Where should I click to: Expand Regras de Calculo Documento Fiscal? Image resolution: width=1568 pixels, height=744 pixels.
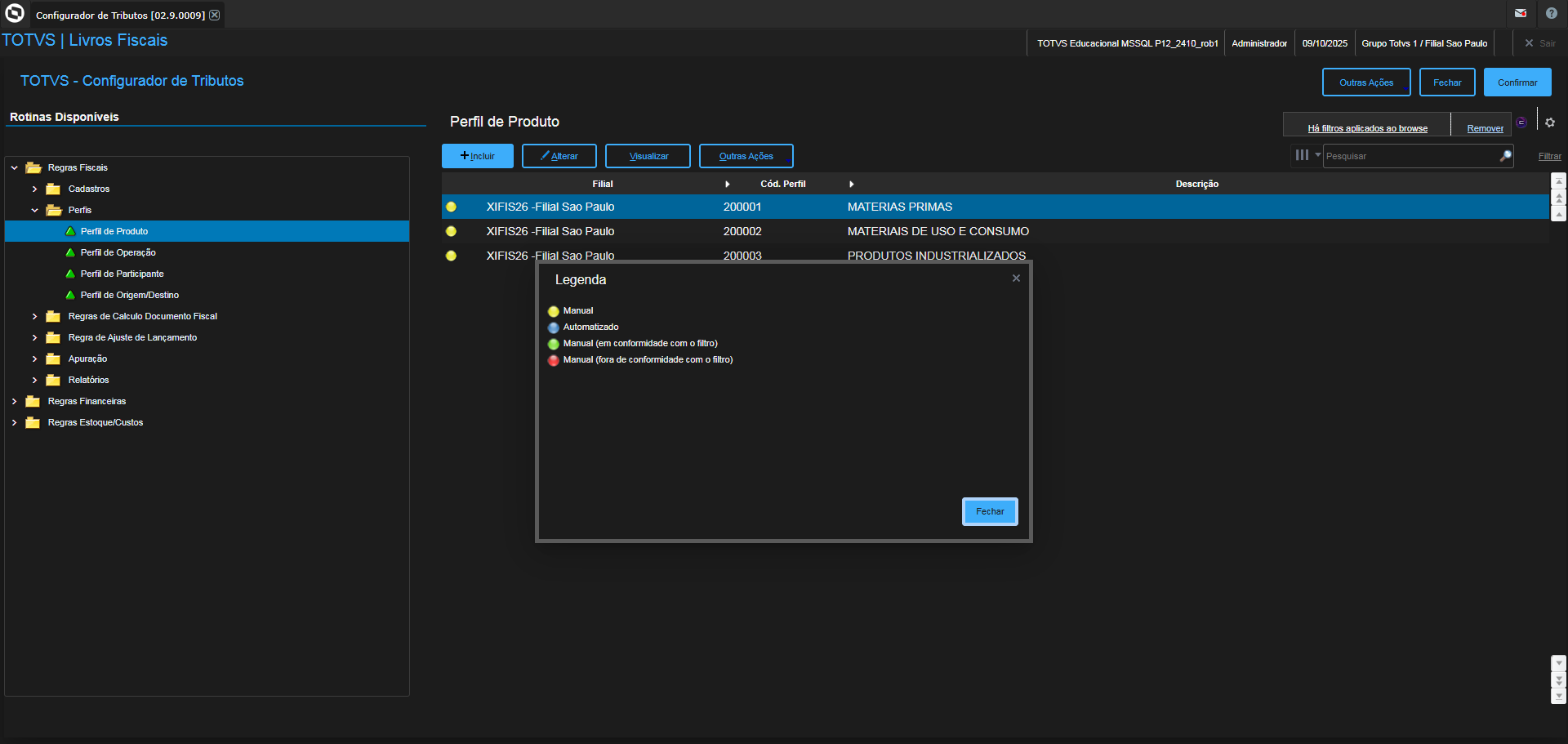[34, 316]
